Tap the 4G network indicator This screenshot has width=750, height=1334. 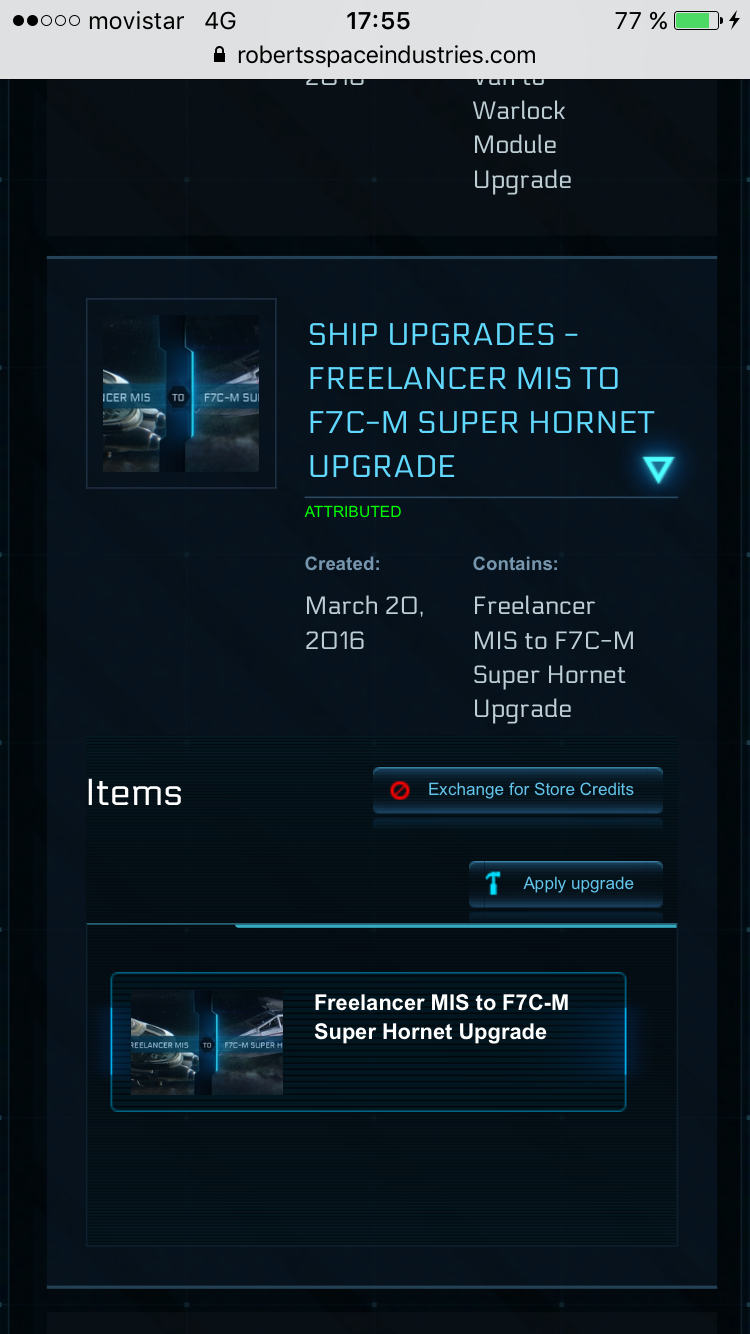pyautogui.click(x=220, y=21)
